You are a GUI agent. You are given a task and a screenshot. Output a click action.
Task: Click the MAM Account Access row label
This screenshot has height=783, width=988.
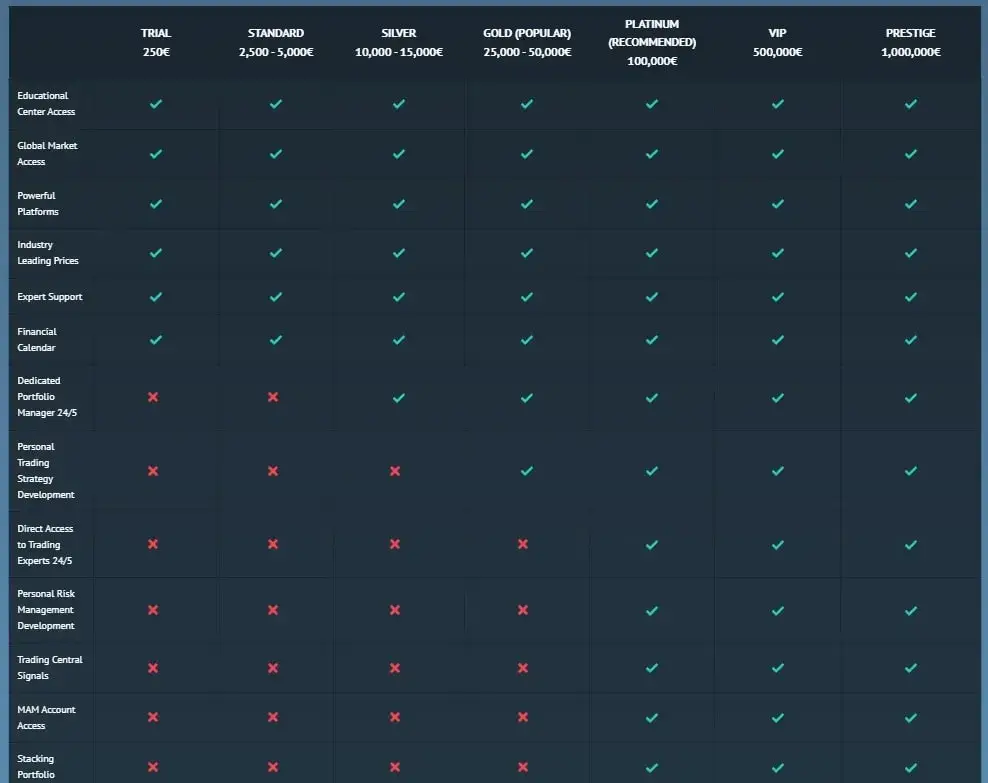click(x=46, y=717)
